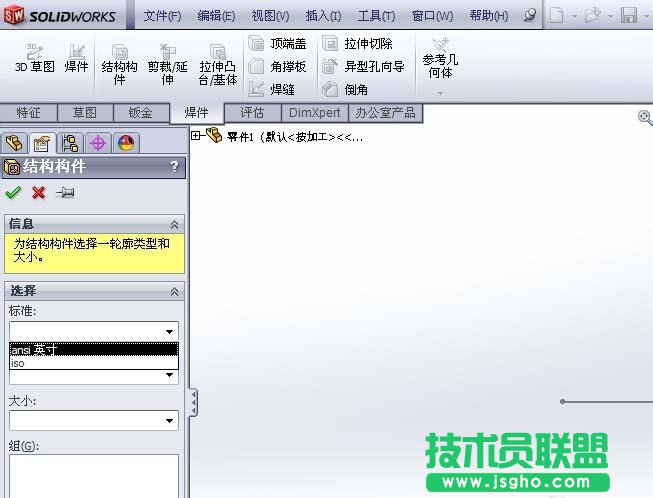Click inside the 组(G) list box
Image resolution: width=653 pixels, height=498 pixels.
click(x=94, y=476)
